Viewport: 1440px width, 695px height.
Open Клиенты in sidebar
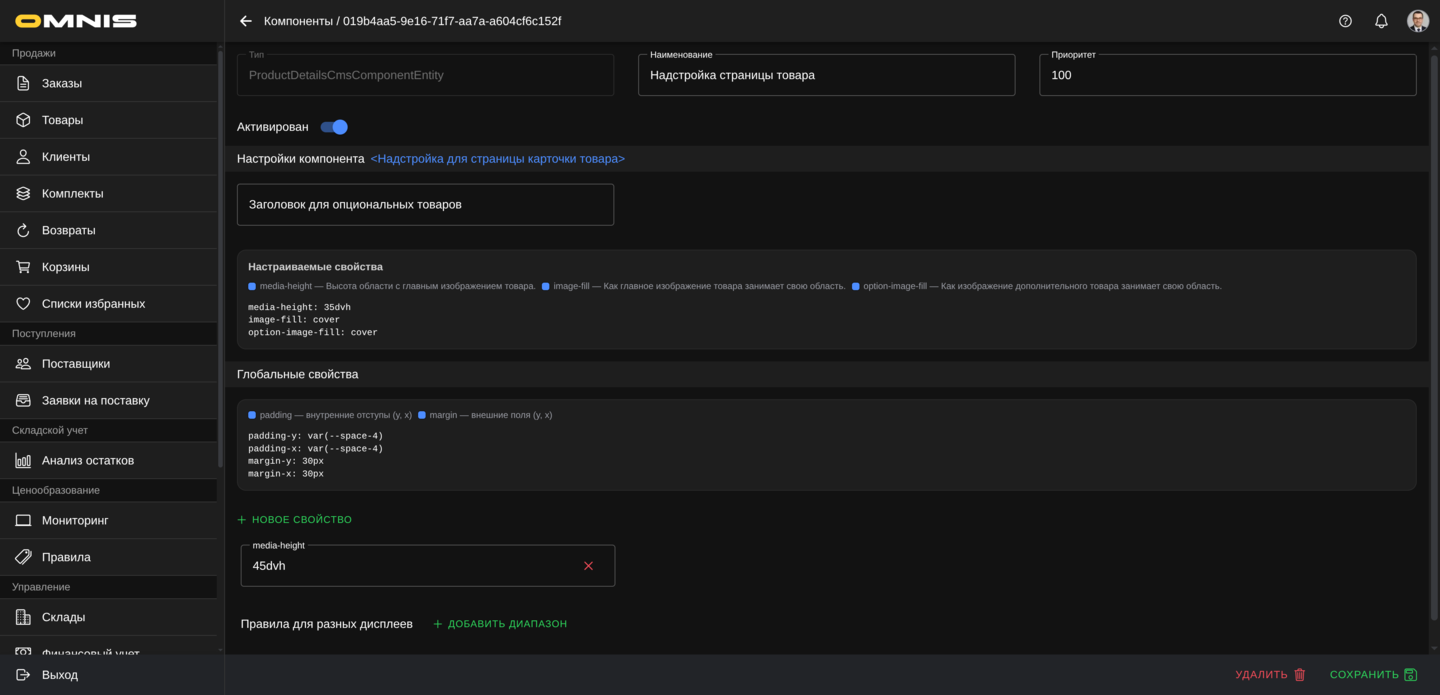coord(66,157)
